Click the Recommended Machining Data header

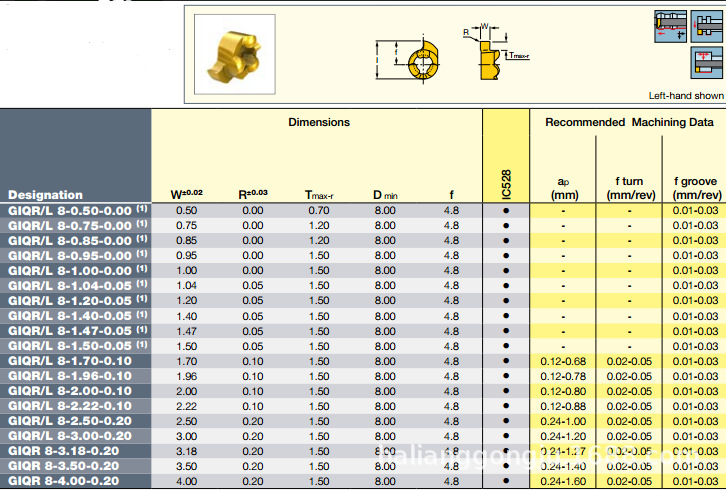[x=628, y=122]
